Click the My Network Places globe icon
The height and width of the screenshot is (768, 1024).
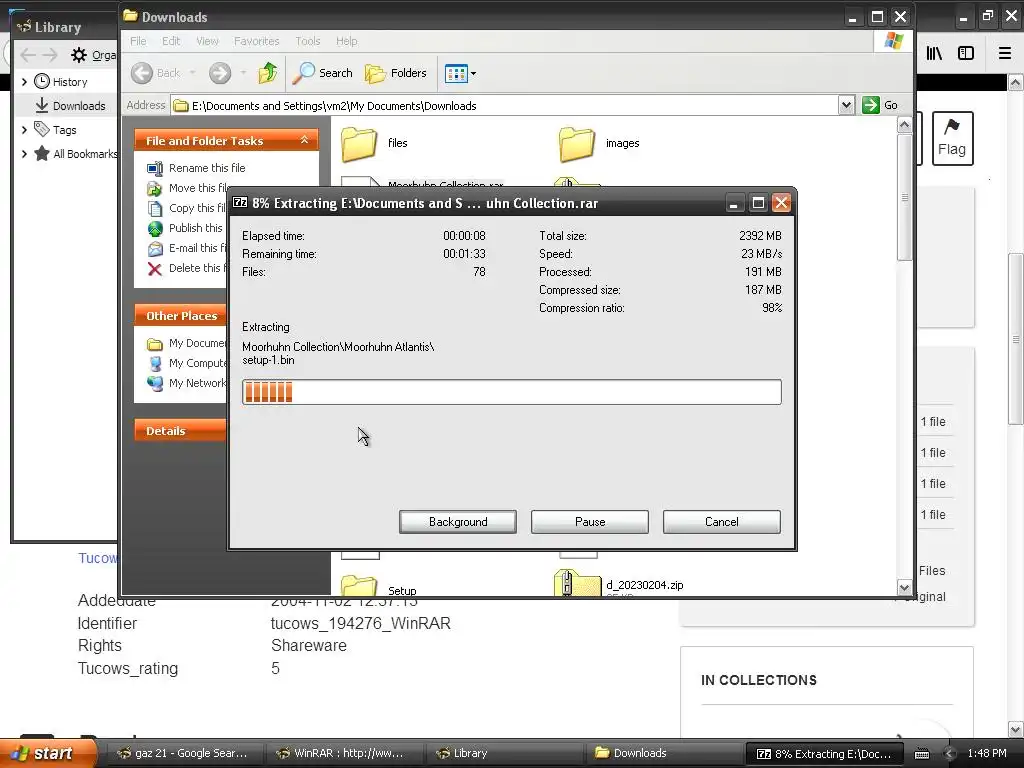pos(155,383)
